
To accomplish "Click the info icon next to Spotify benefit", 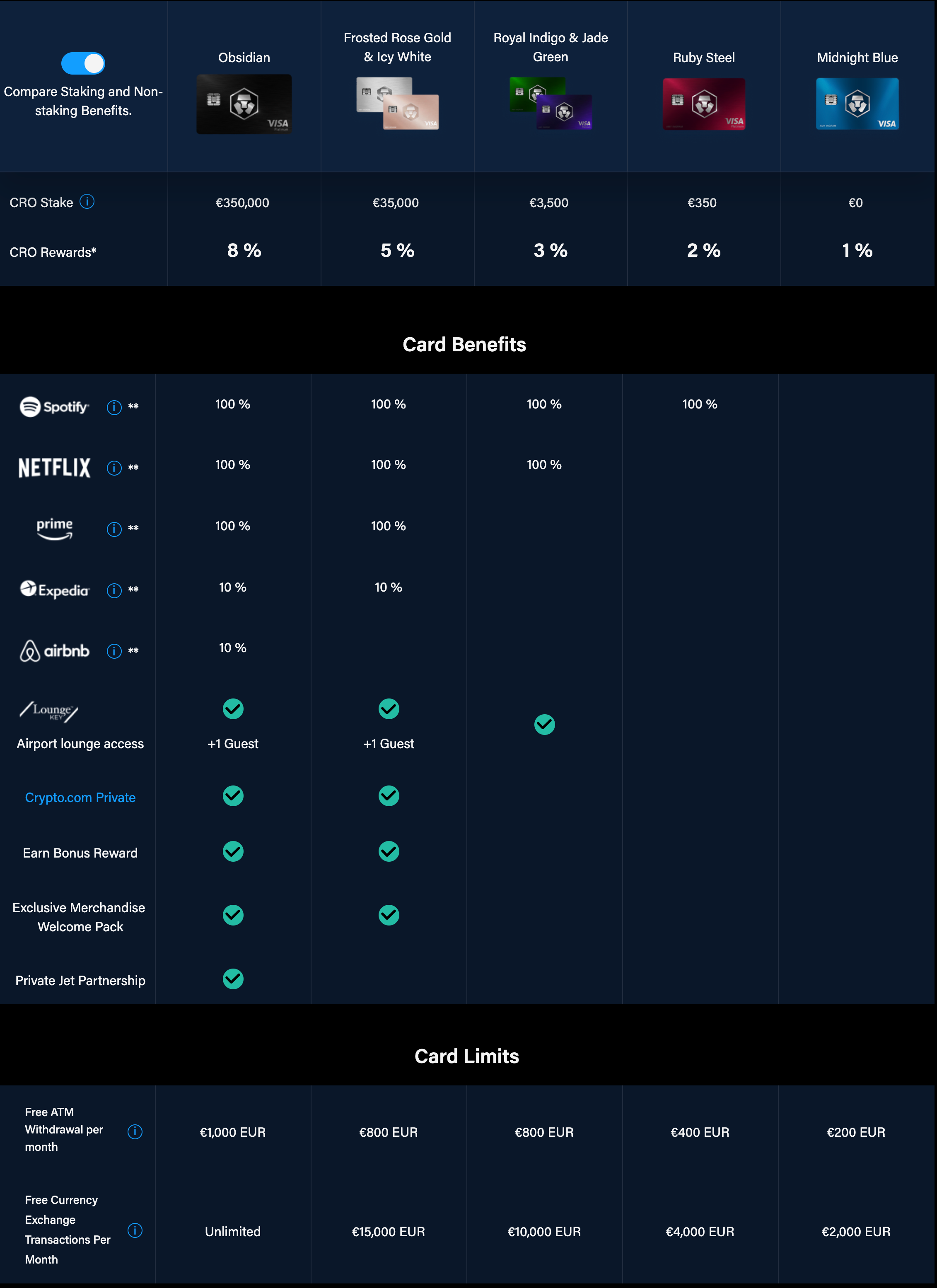I will [x=112, y=404].
